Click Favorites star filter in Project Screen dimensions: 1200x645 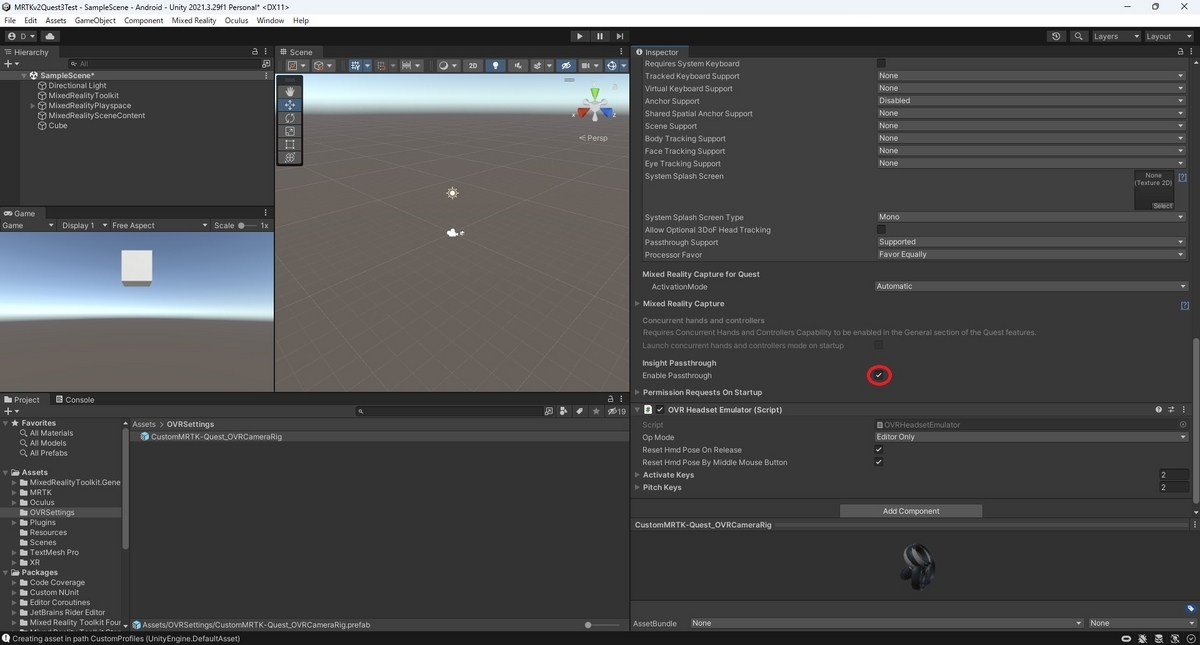click(597, 411)
